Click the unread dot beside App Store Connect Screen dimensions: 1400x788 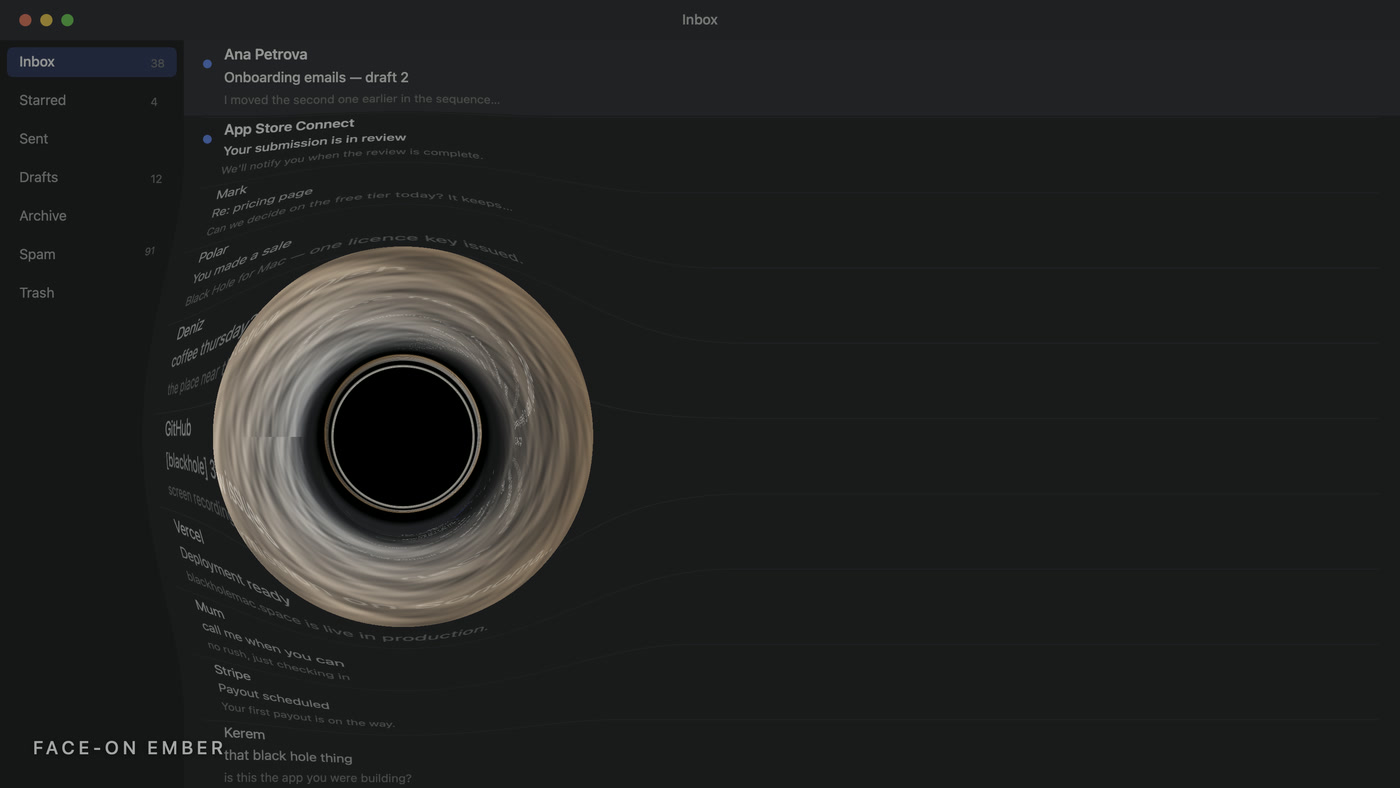pos(207,139)
